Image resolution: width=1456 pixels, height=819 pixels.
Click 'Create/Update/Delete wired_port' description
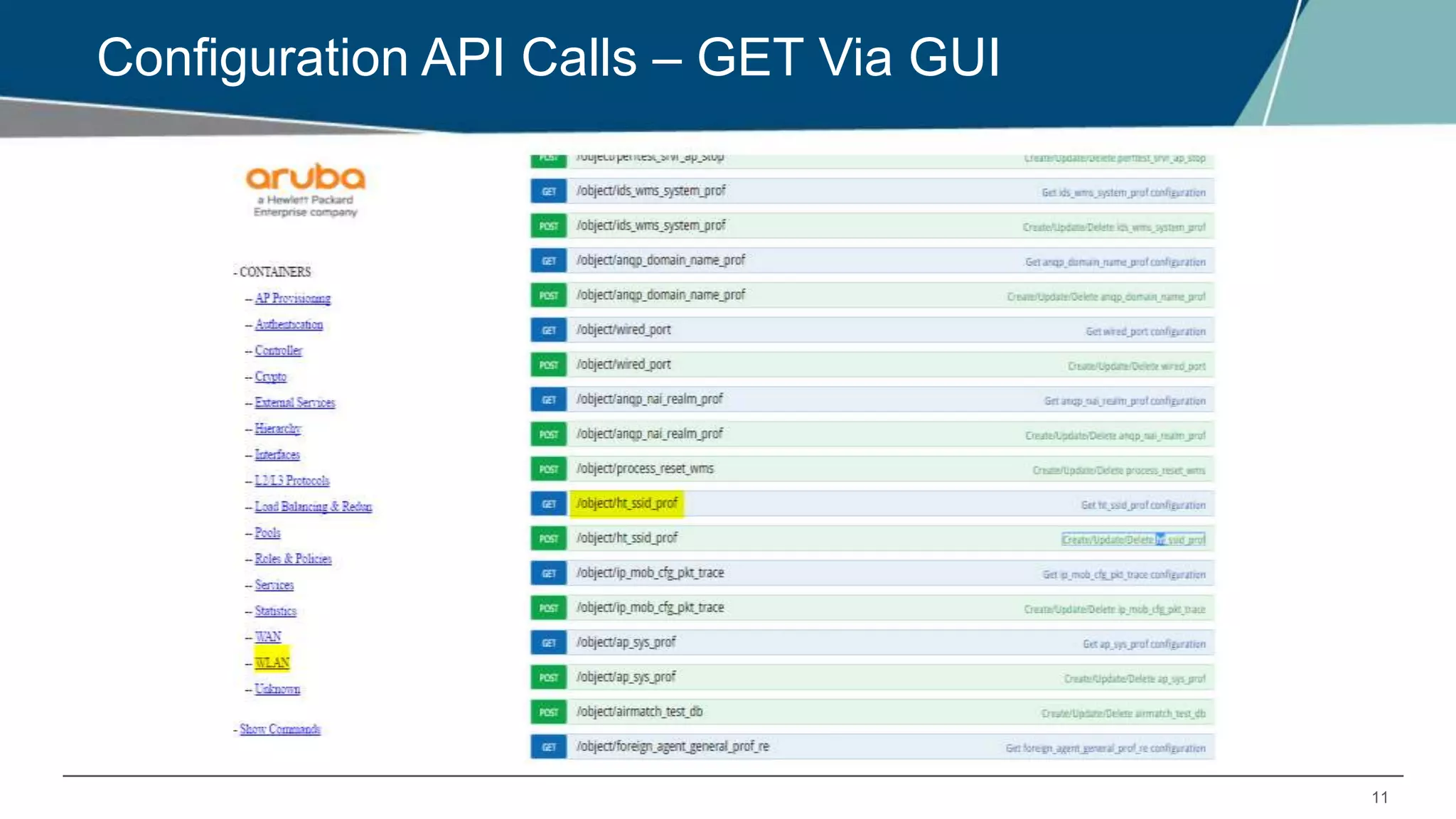tap(1137, 366)
